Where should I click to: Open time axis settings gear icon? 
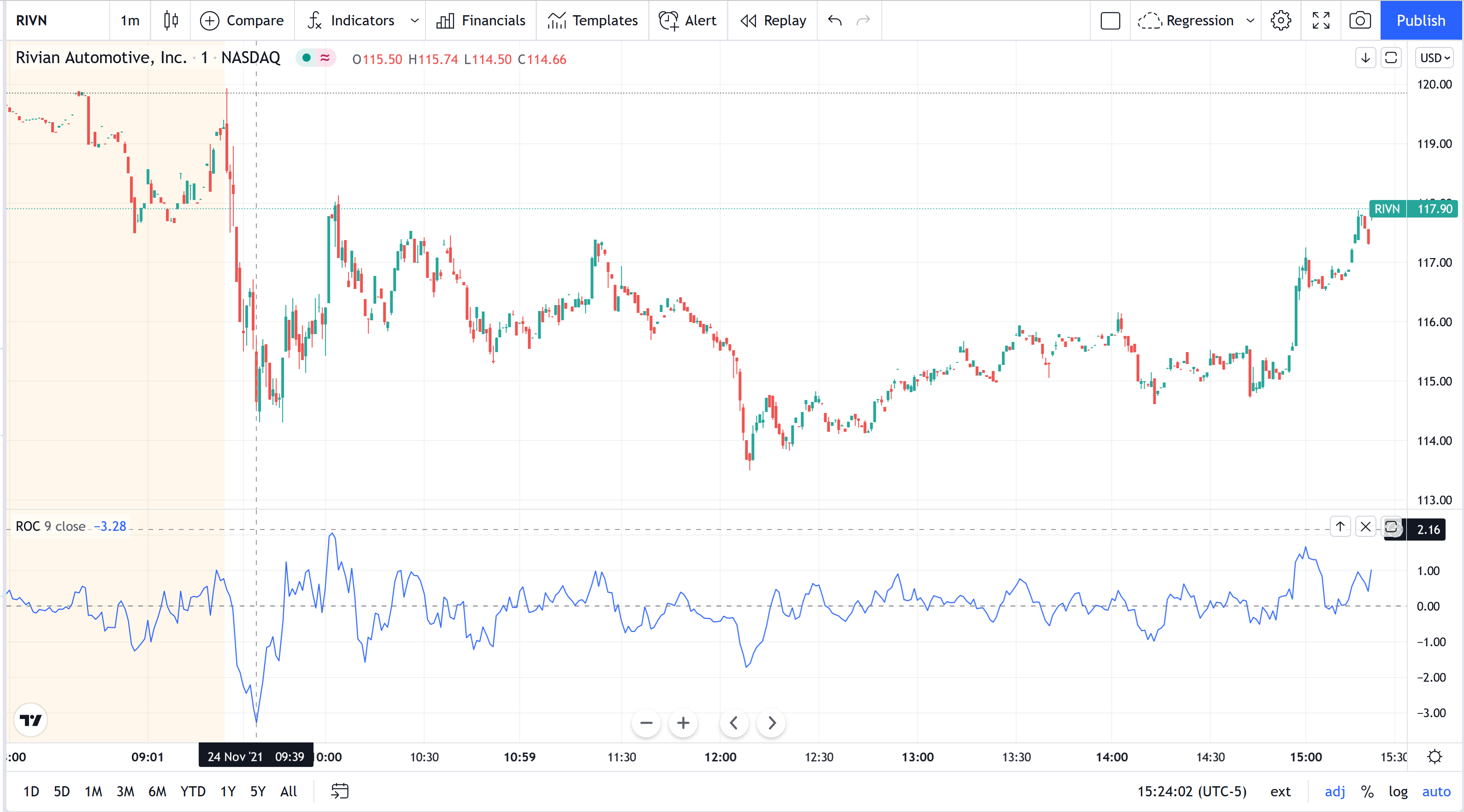point(1434,757)
